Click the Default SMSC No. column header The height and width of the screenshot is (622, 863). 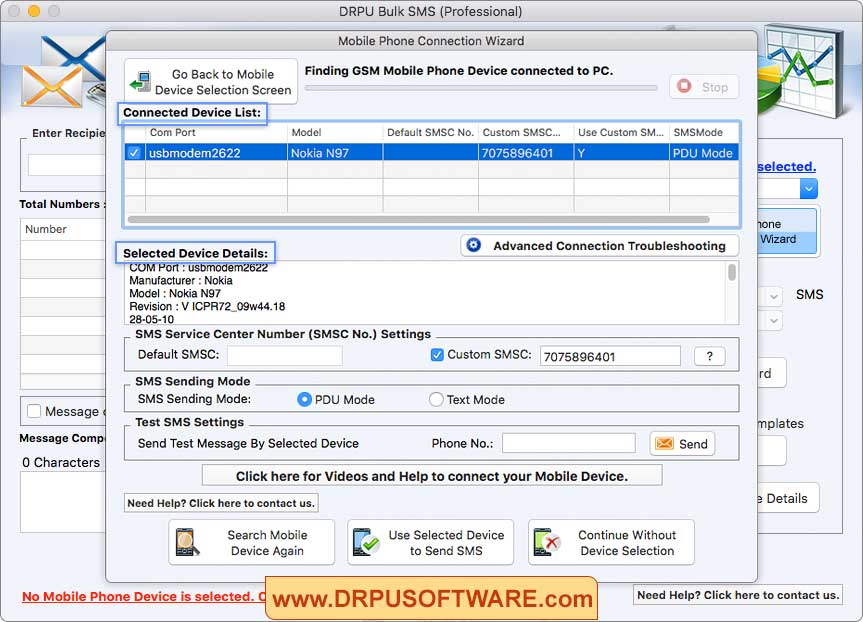click(x=430, y=133)
